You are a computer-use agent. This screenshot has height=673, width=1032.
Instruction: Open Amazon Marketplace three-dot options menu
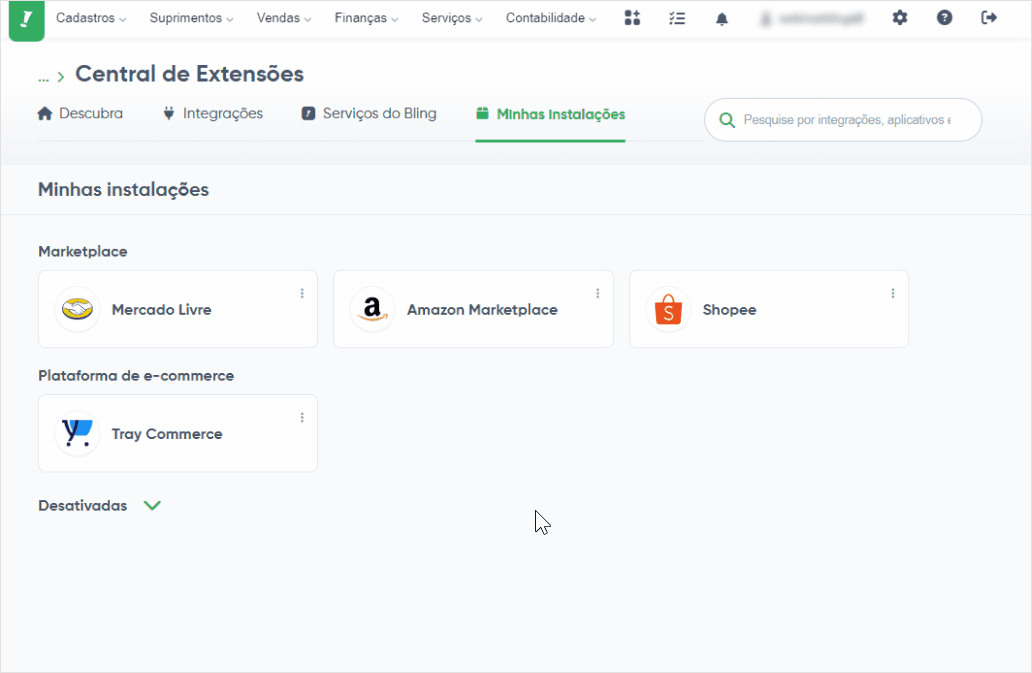[x=598, y=293]
